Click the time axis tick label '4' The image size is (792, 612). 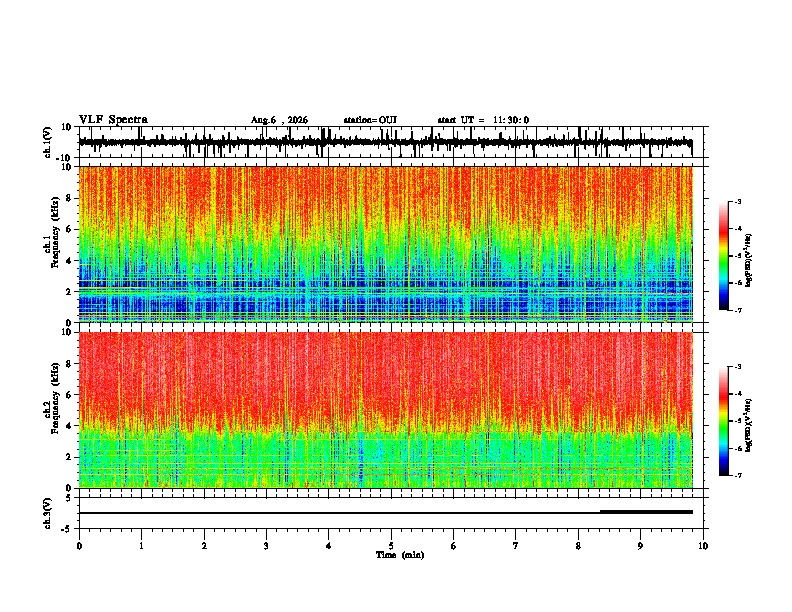point(329,546)
